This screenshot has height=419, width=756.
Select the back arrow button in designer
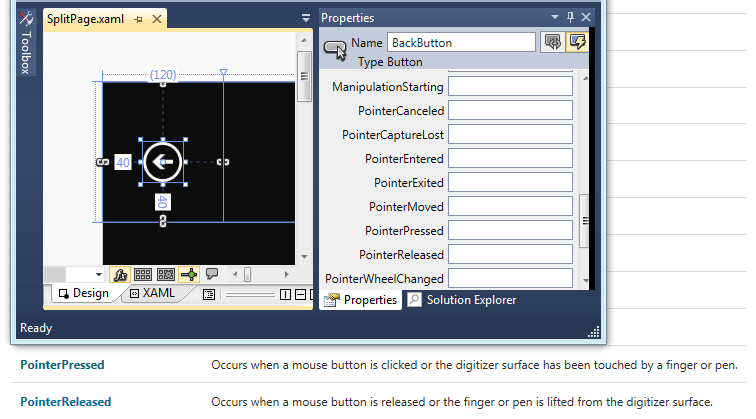coord(163,162)
